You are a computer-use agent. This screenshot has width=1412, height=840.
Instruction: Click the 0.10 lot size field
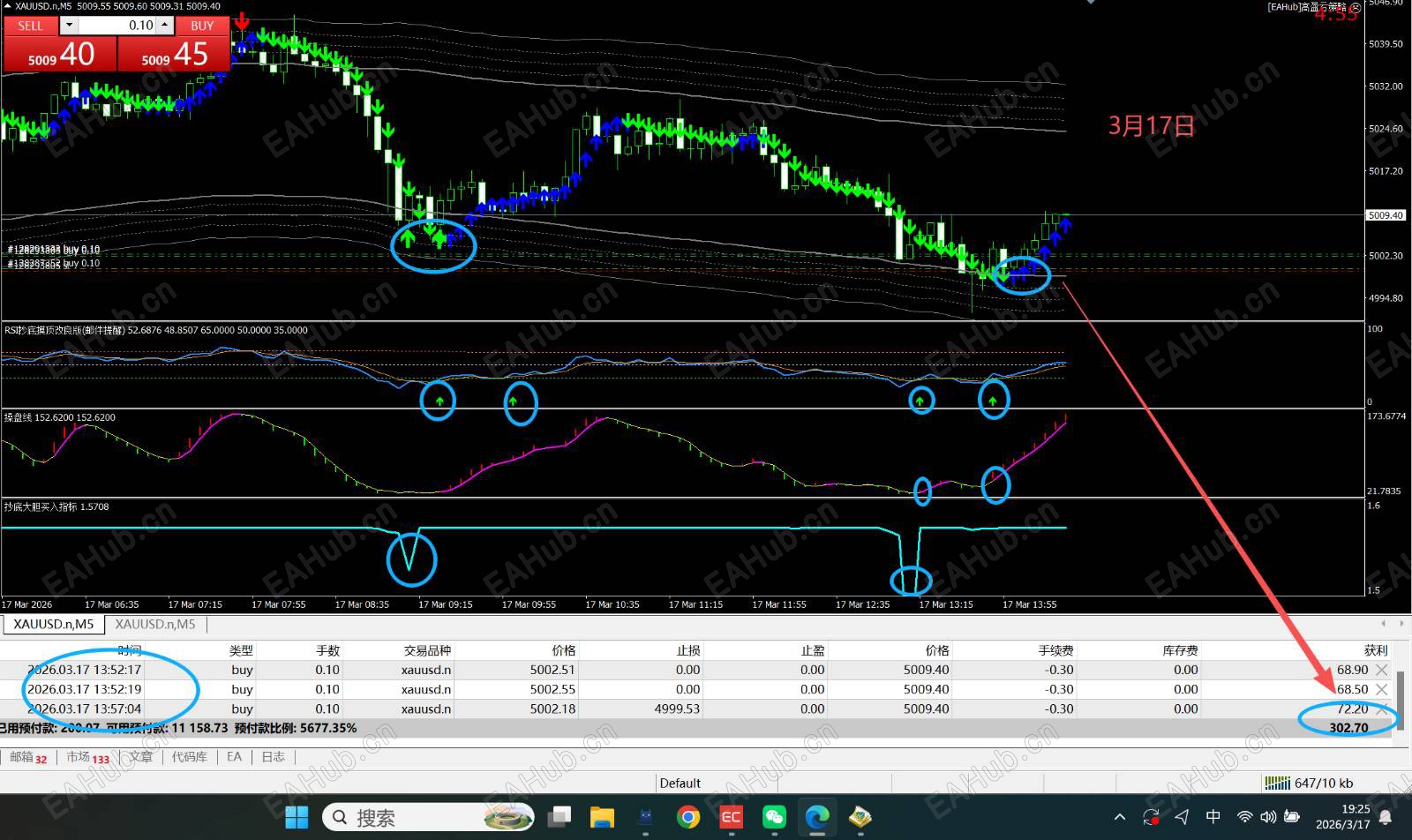coord(117,26)
